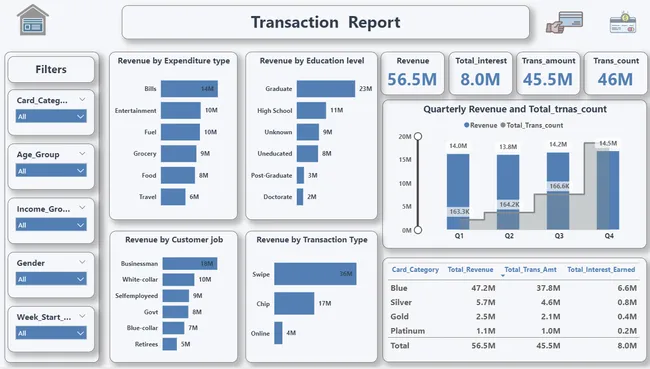Select the Govt job bar
Viewport: 650px width, 369px height.
pos(175,312)
